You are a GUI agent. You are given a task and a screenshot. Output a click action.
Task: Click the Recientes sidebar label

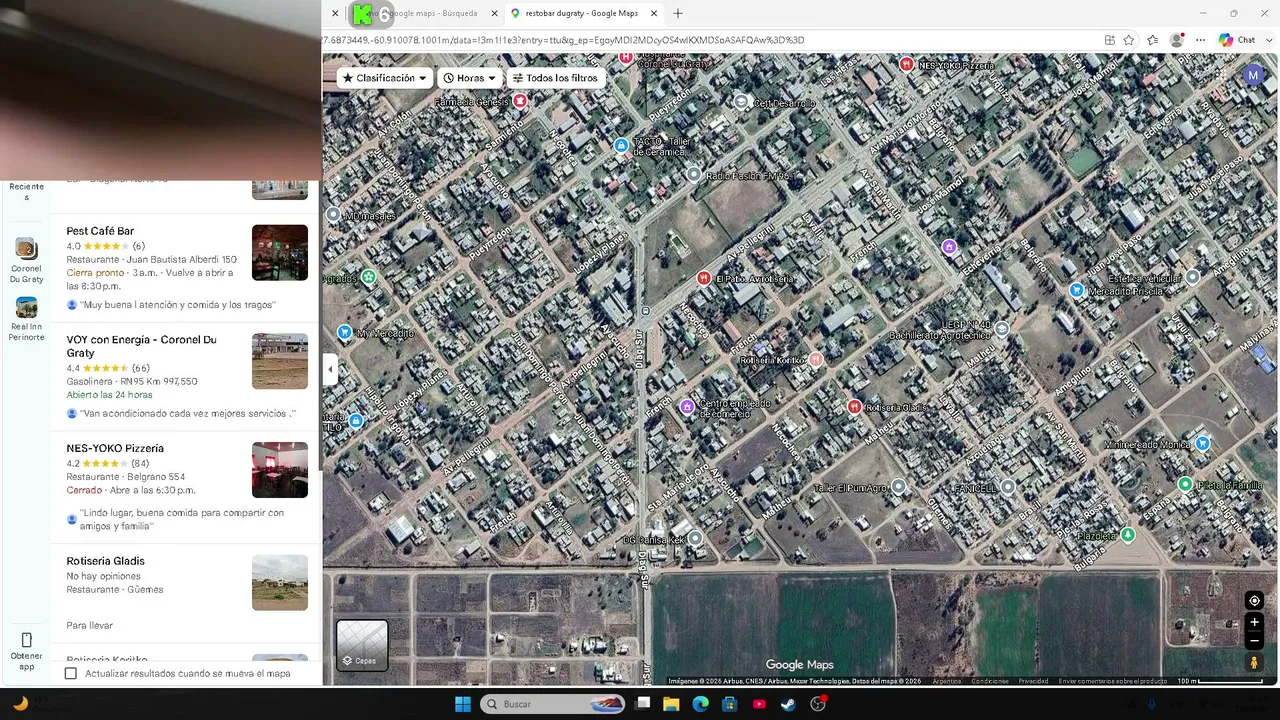[26, 191]
